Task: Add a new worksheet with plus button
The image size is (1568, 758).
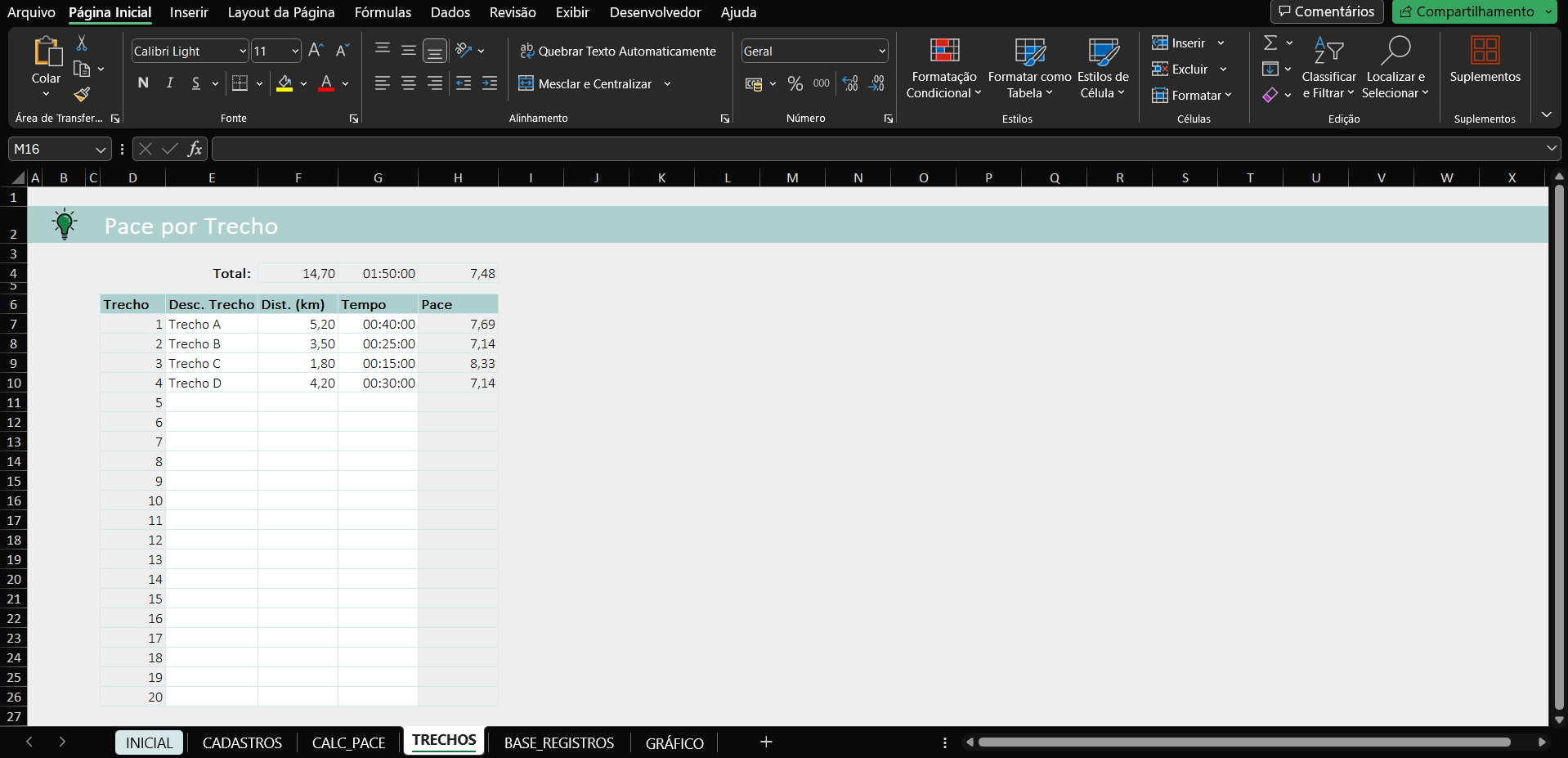Action: 765,742
